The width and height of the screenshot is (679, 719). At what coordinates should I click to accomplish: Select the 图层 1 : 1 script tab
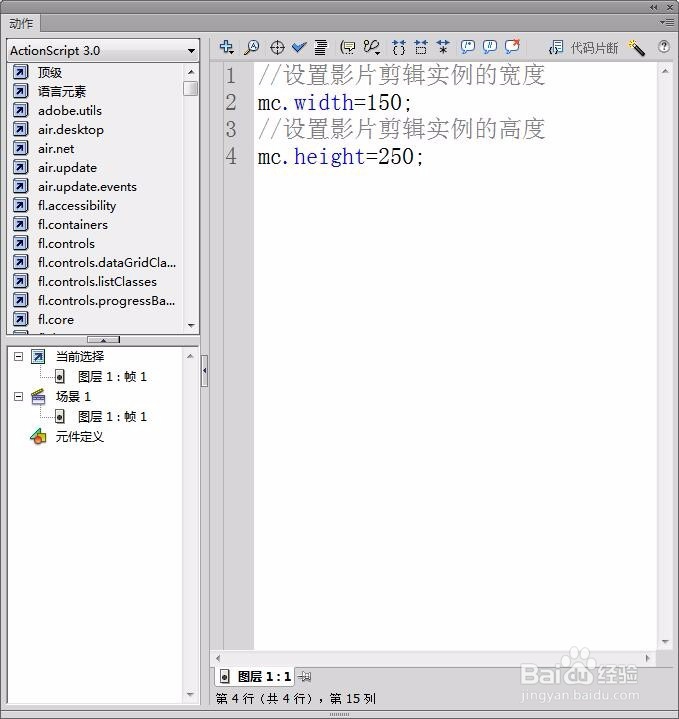[255, 676]
